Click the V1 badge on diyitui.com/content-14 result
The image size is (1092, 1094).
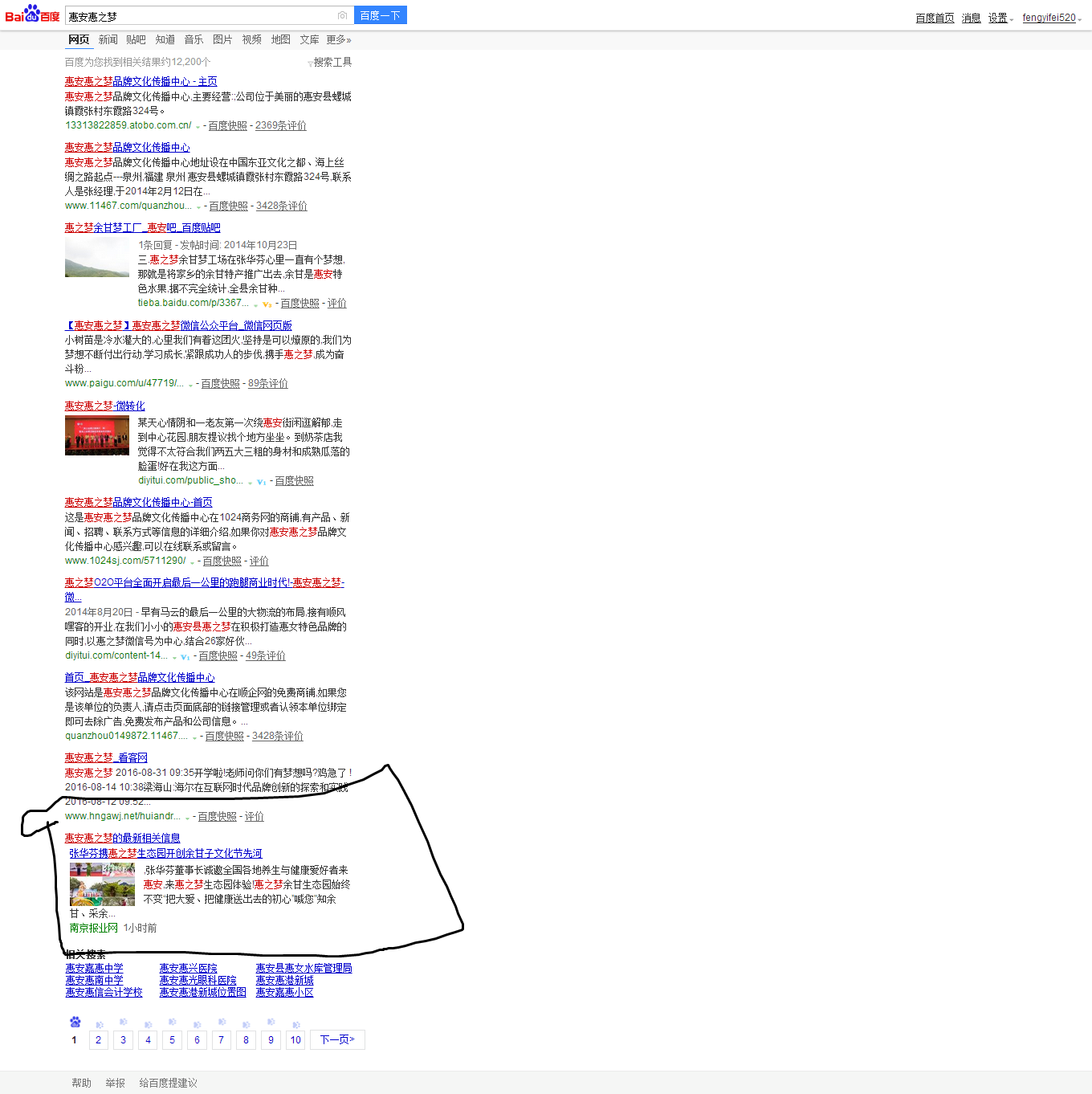pyautogui.click(x=185, y=657)
